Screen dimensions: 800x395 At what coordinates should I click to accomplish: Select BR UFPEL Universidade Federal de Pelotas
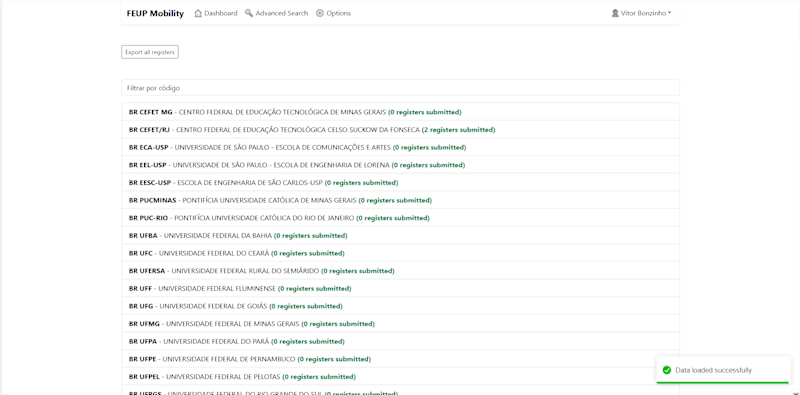(401, 377)
